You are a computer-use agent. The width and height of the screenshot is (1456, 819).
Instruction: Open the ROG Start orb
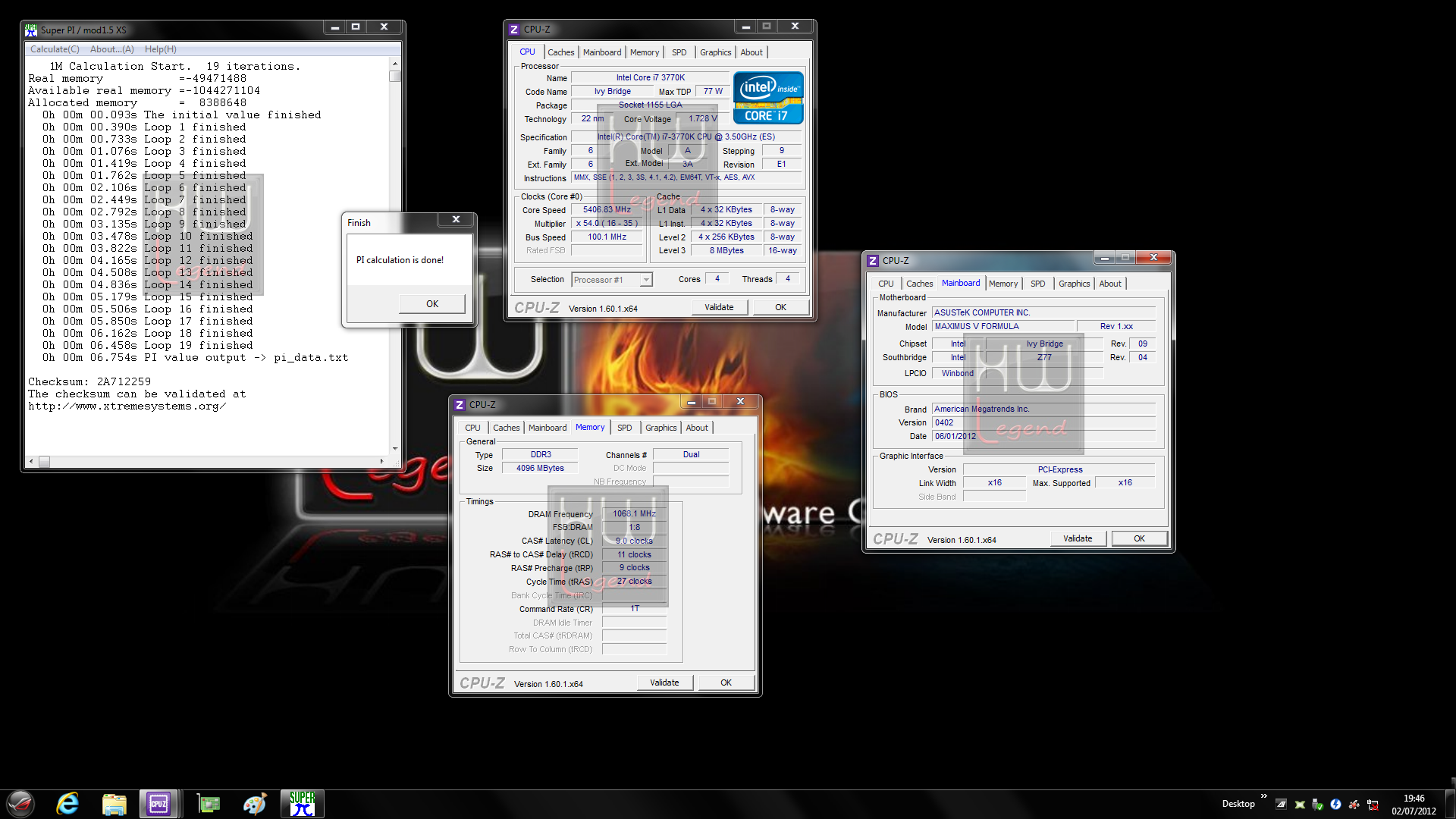[20, 804]
